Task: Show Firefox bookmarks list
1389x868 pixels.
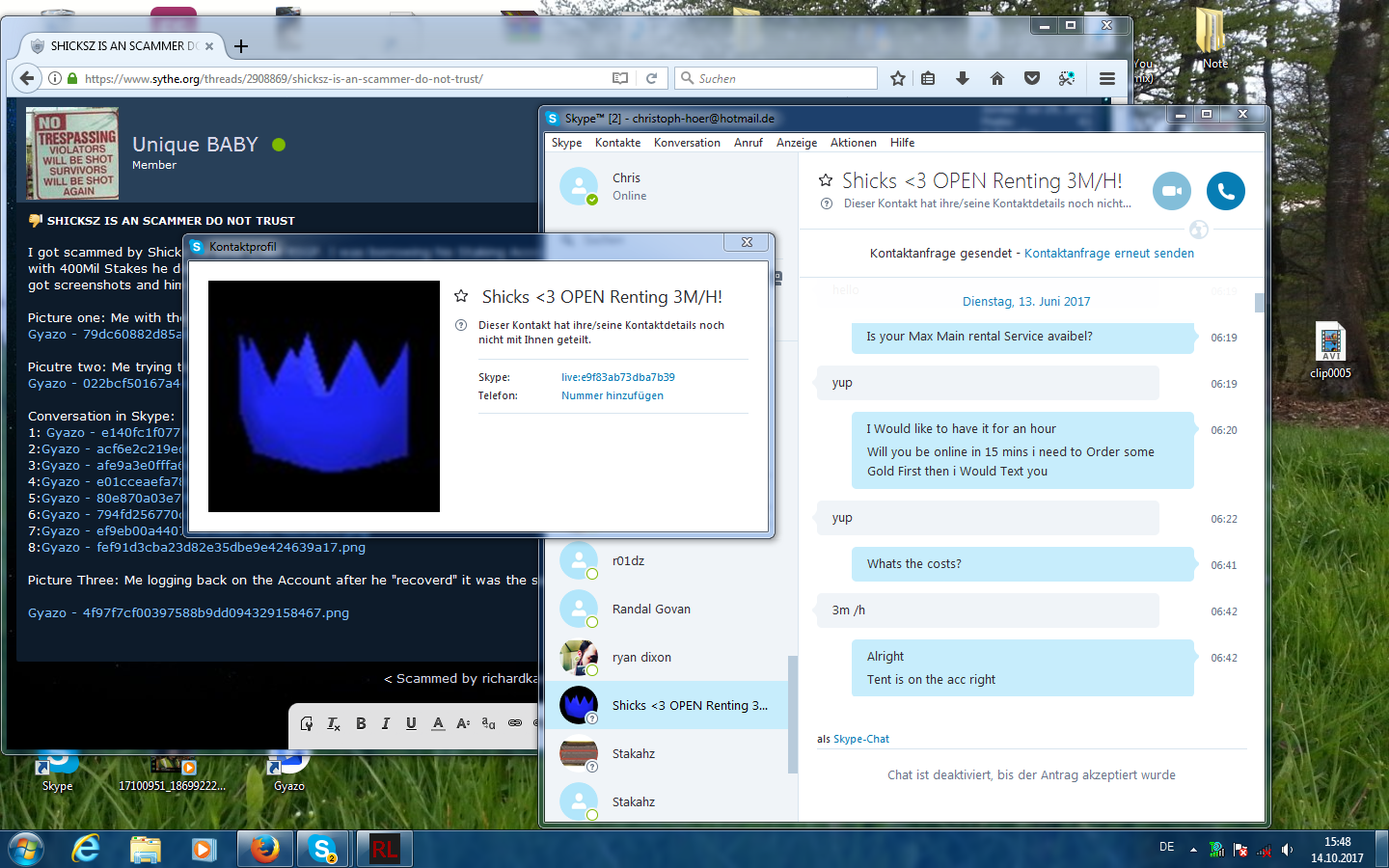Action: pos(928,78)
